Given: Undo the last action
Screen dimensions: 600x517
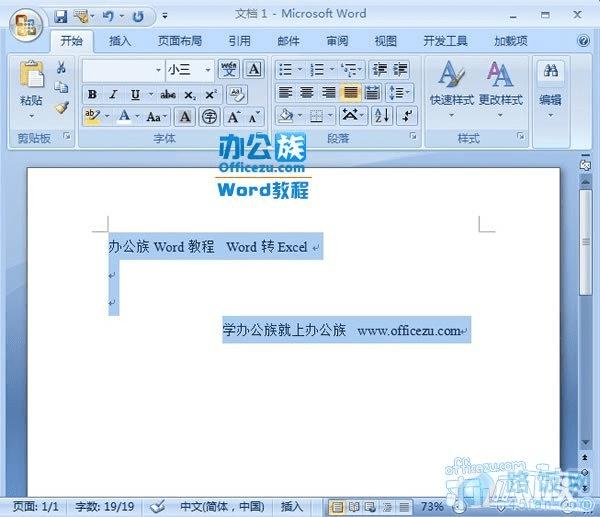Looking at the screenshot, I should pyautogui.click(x=108, y=16).
